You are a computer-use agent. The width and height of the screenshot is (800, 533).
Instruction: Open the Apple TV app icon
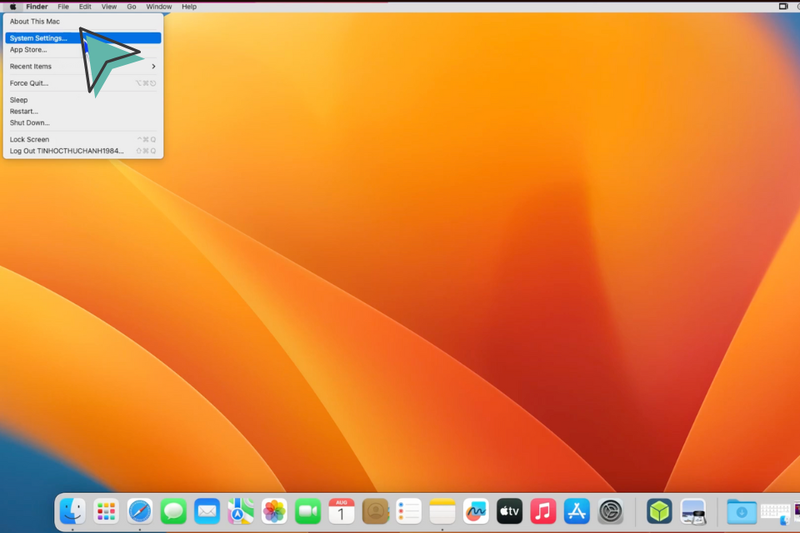tap(509, 511)
